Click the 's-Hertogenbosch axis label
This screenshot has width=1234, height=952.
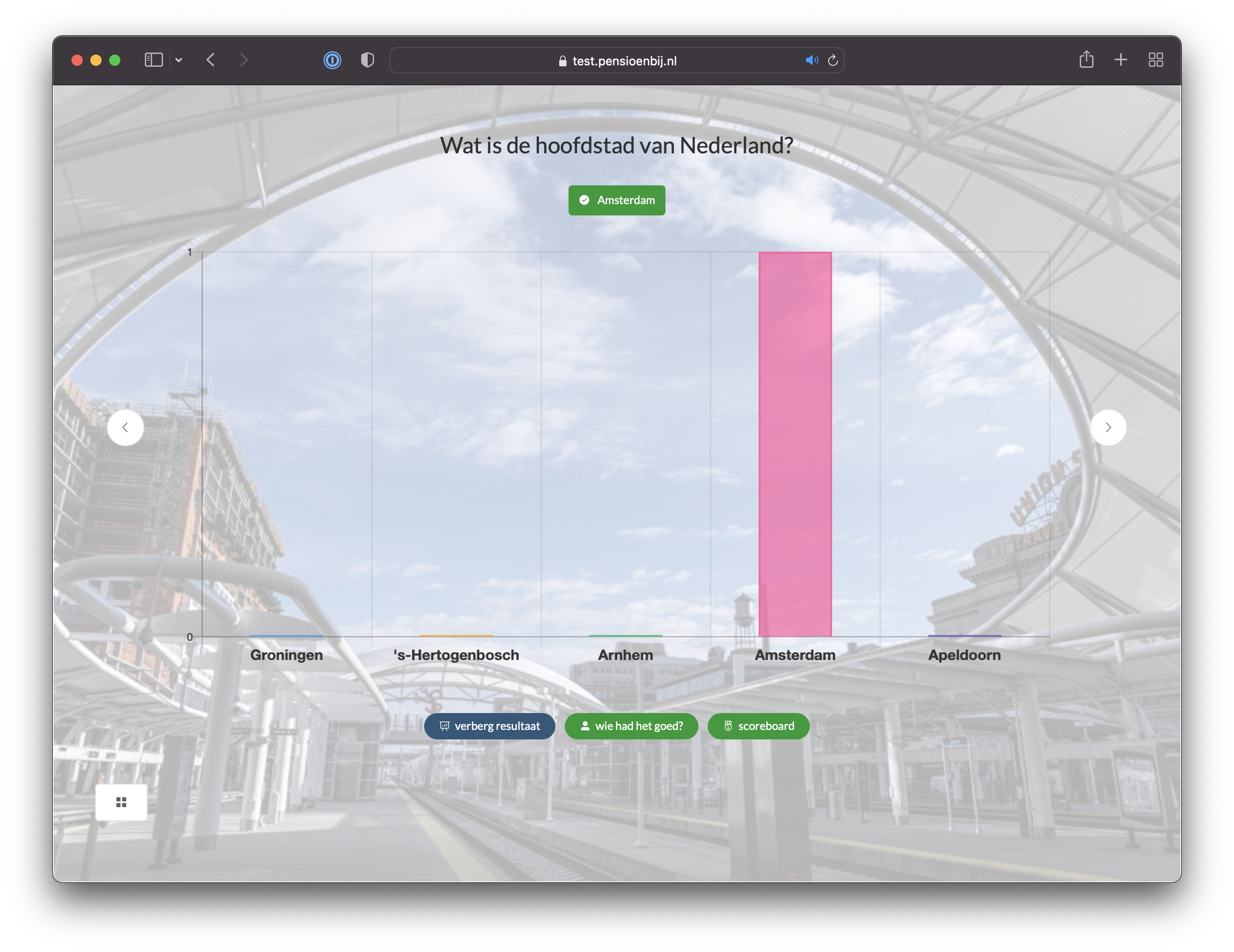tap(456, 655)
